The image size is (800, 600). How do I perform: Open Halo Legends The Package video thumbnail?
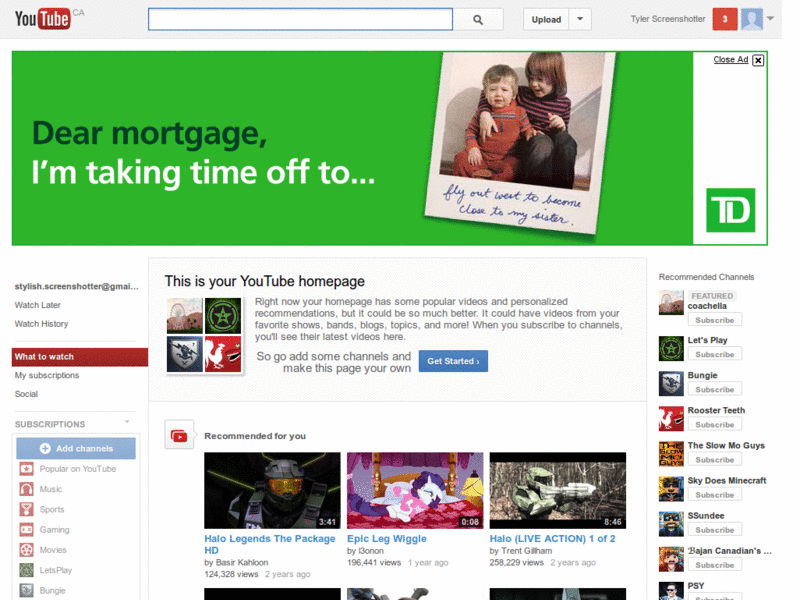(x=272, y=490)
